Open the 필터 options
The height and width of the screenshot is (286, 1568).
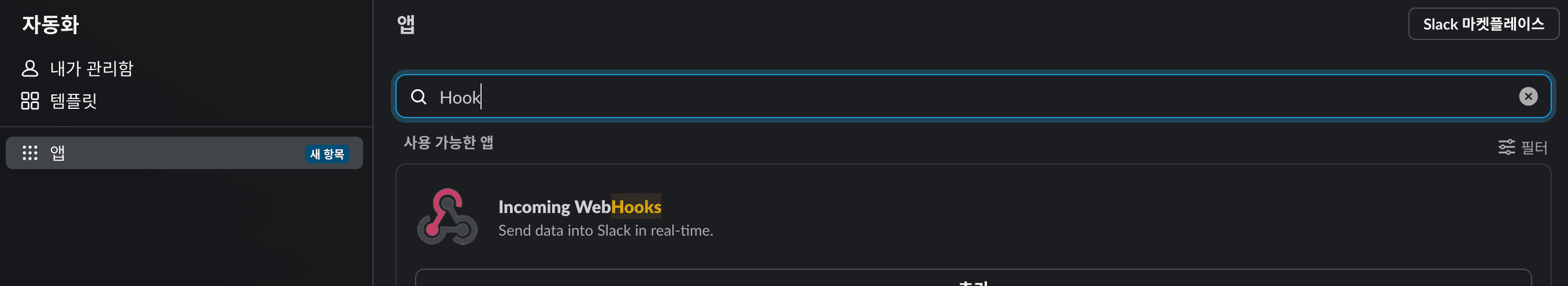point(1534,147)
